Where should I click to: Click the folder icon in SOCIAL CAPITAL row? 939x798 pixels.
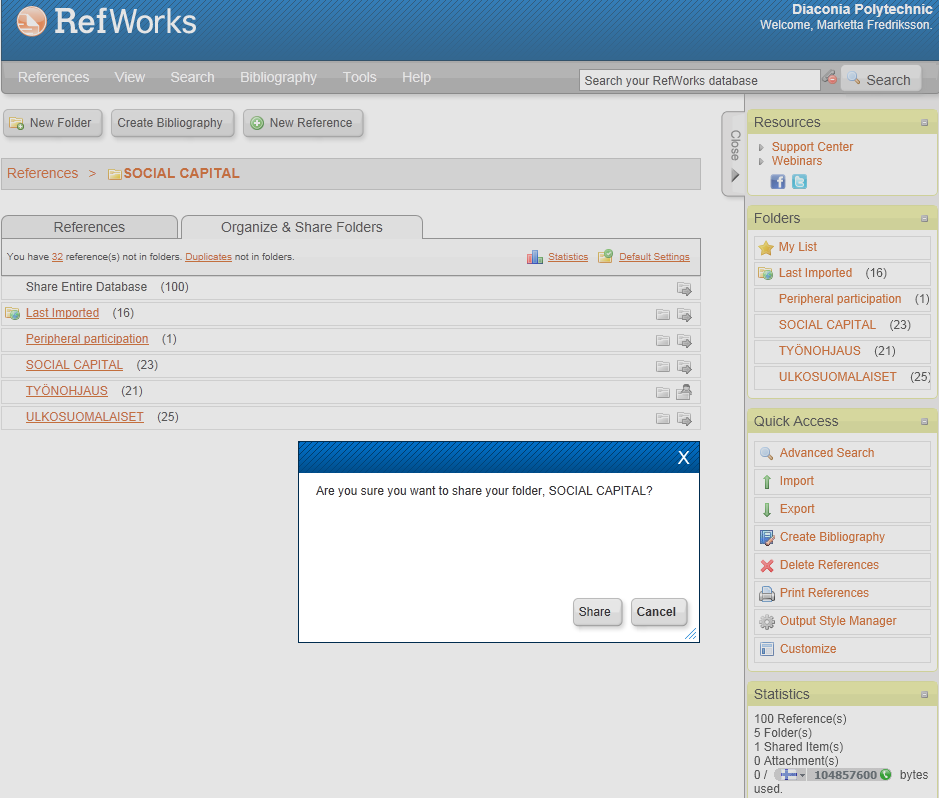click(663, 366)
